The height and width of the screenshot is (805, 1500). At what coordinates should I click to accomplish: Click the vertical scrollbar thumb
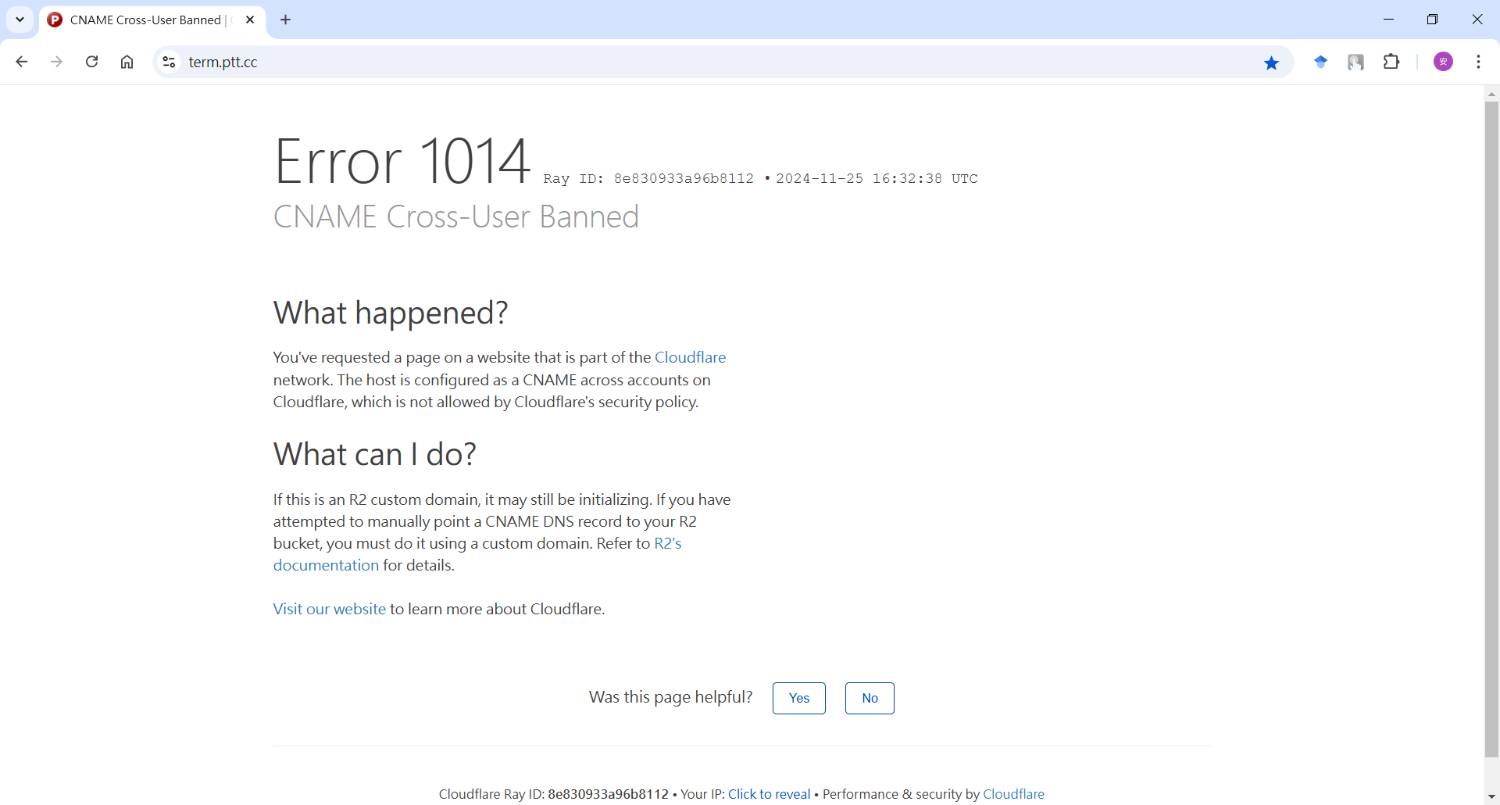point(1492,430)
